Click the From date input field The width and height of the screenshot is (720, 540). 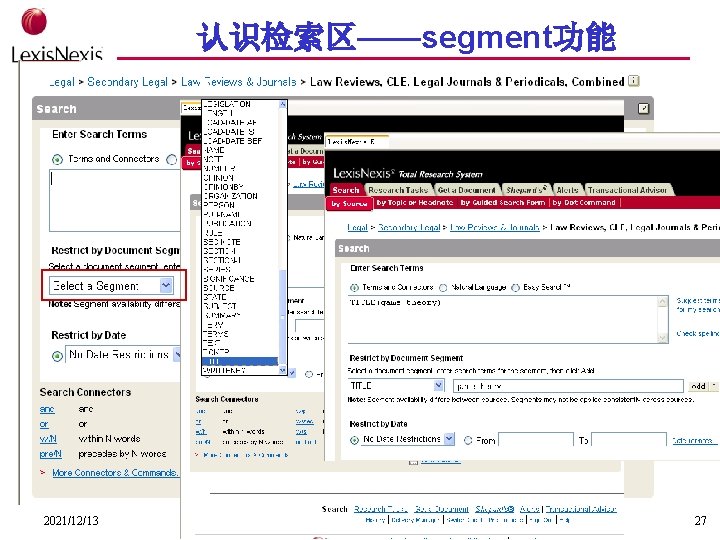536,440
